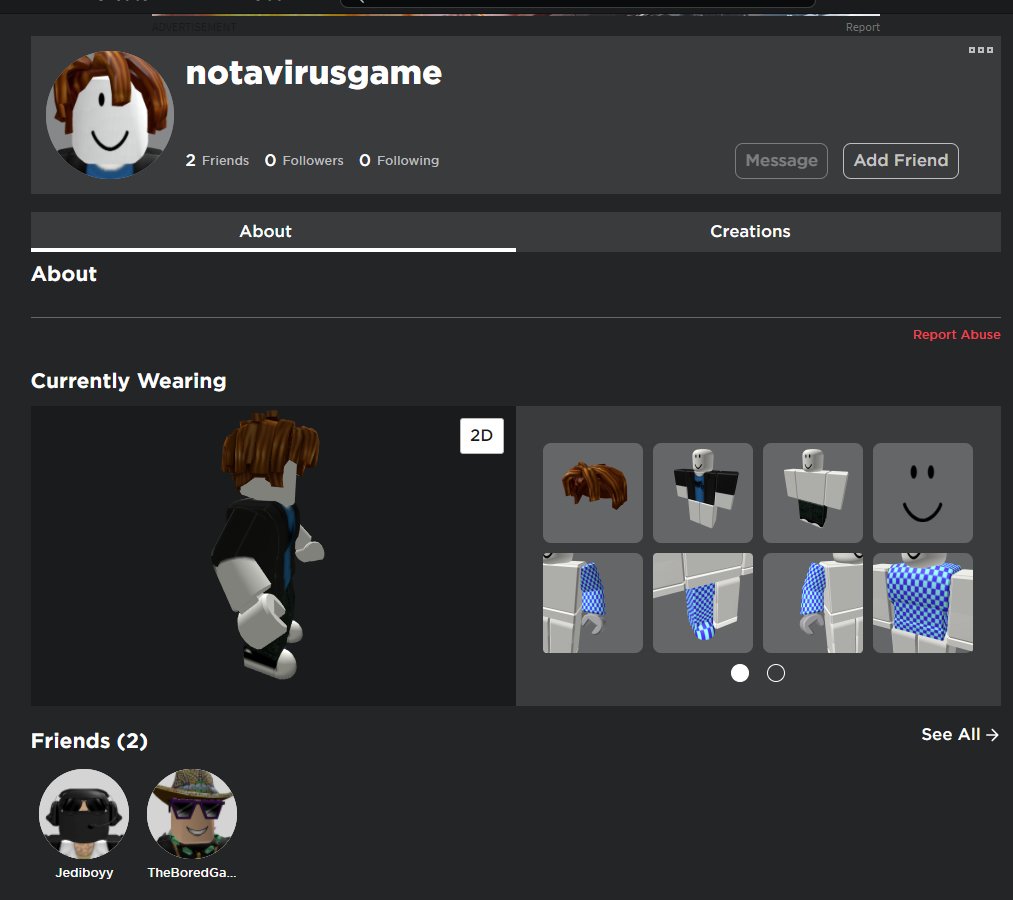This screenshot has height=900, width=1013.
Task: Select the checkered right arm item
Action: click(x=813, y=603)
